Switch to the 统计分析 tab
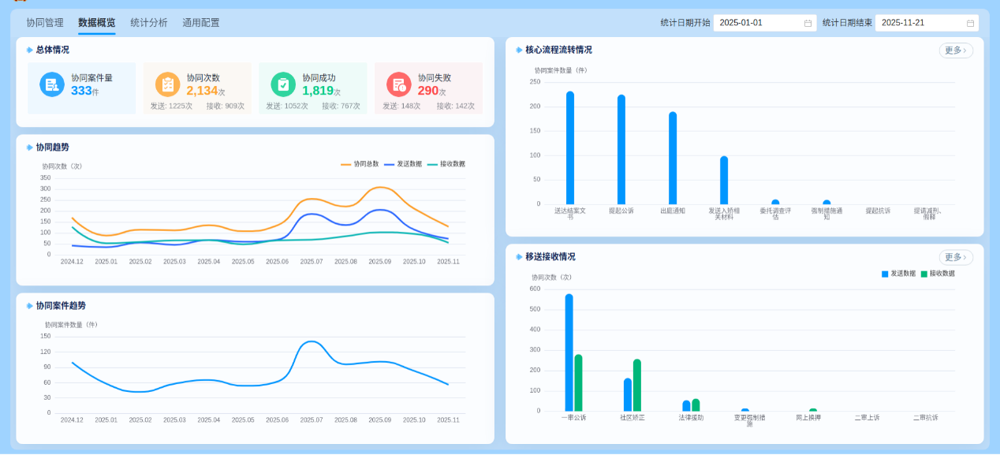The image size is (1000, 455). pyautogui.click(x=148, y=22)
